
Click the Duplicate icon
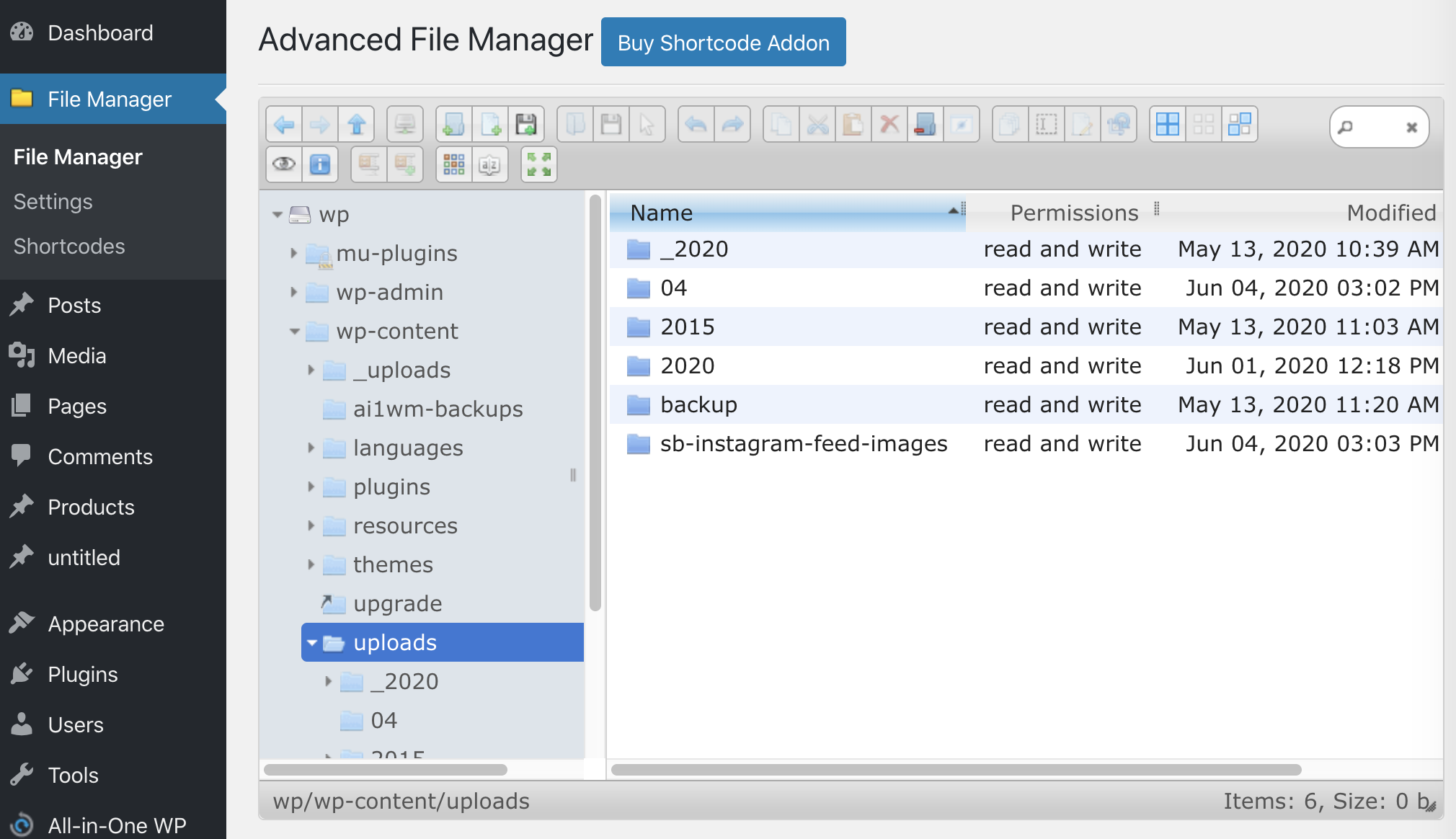tap(1011, 125)
